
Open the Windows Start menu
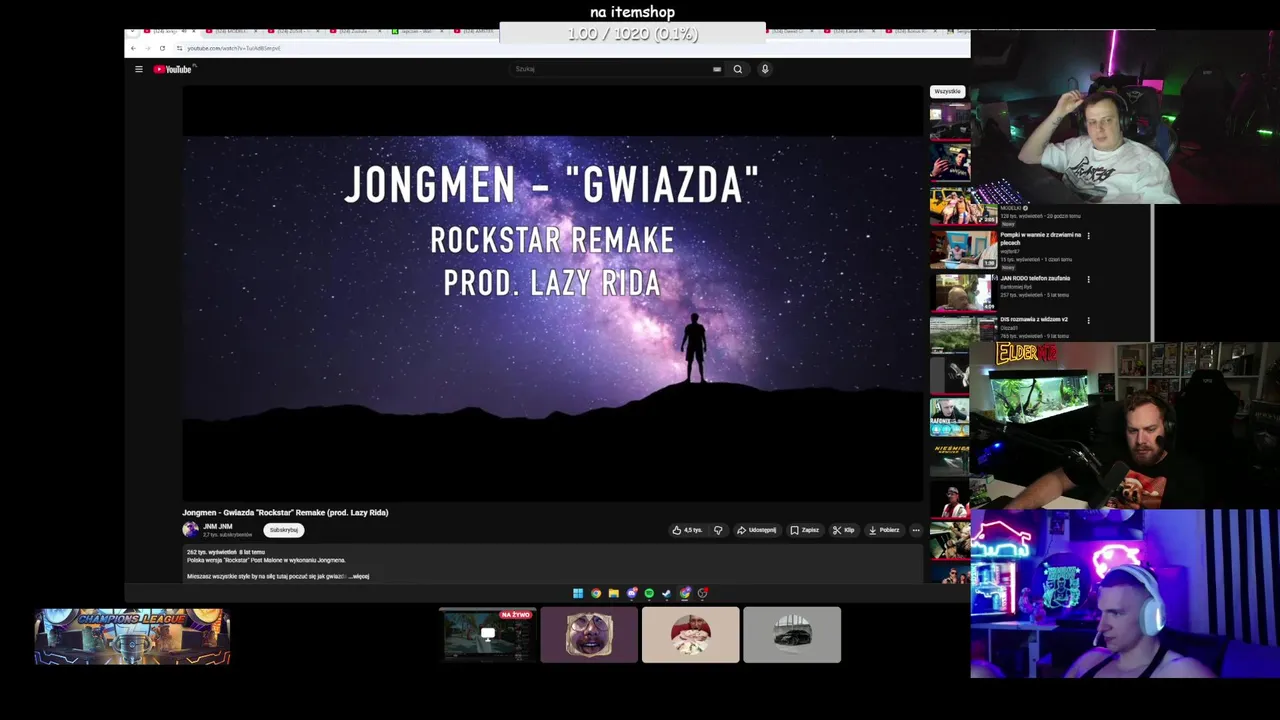pos(578,593)
